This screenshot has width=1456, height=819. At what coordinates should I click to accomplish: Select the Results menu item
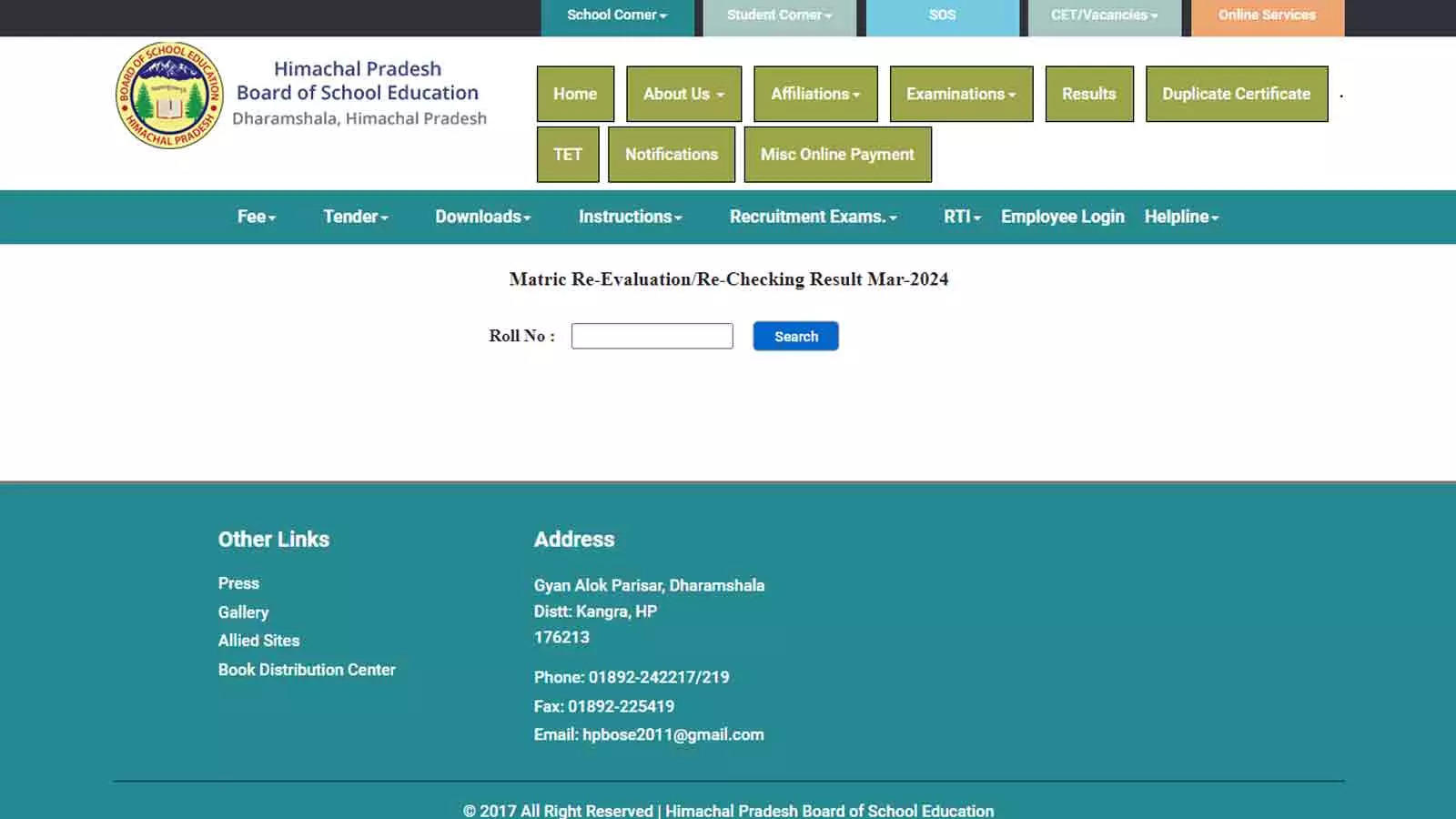point(1088,94)
